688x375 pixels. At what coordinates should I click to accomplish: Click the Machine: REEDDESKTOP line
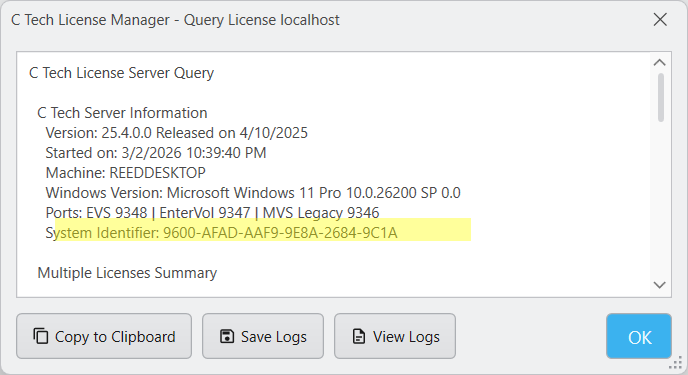coord(125,173)
